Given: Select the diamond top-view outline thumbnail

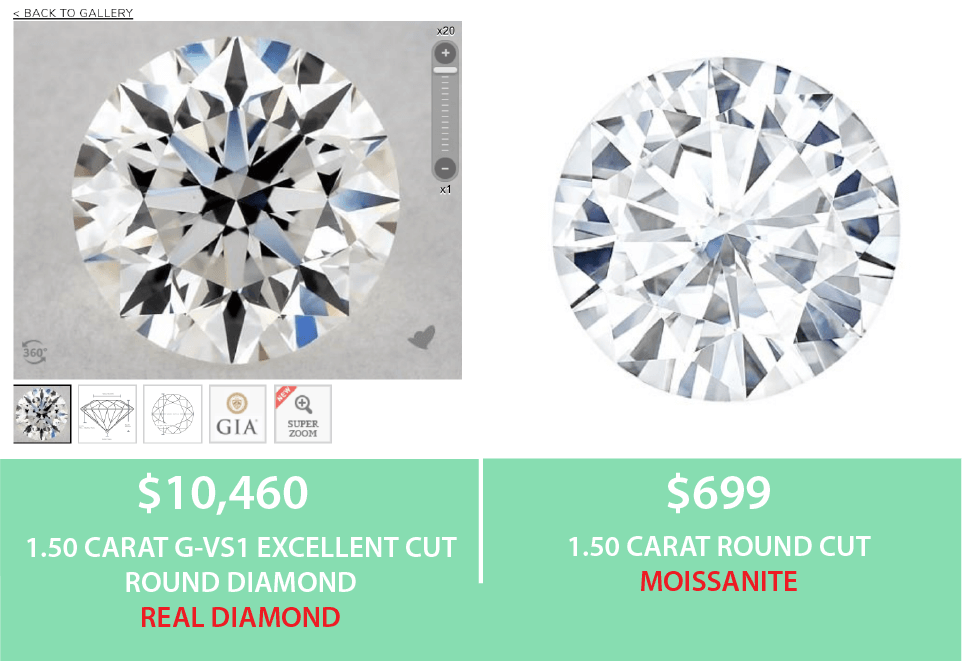Looking at the screenshot, I should 172,414.
